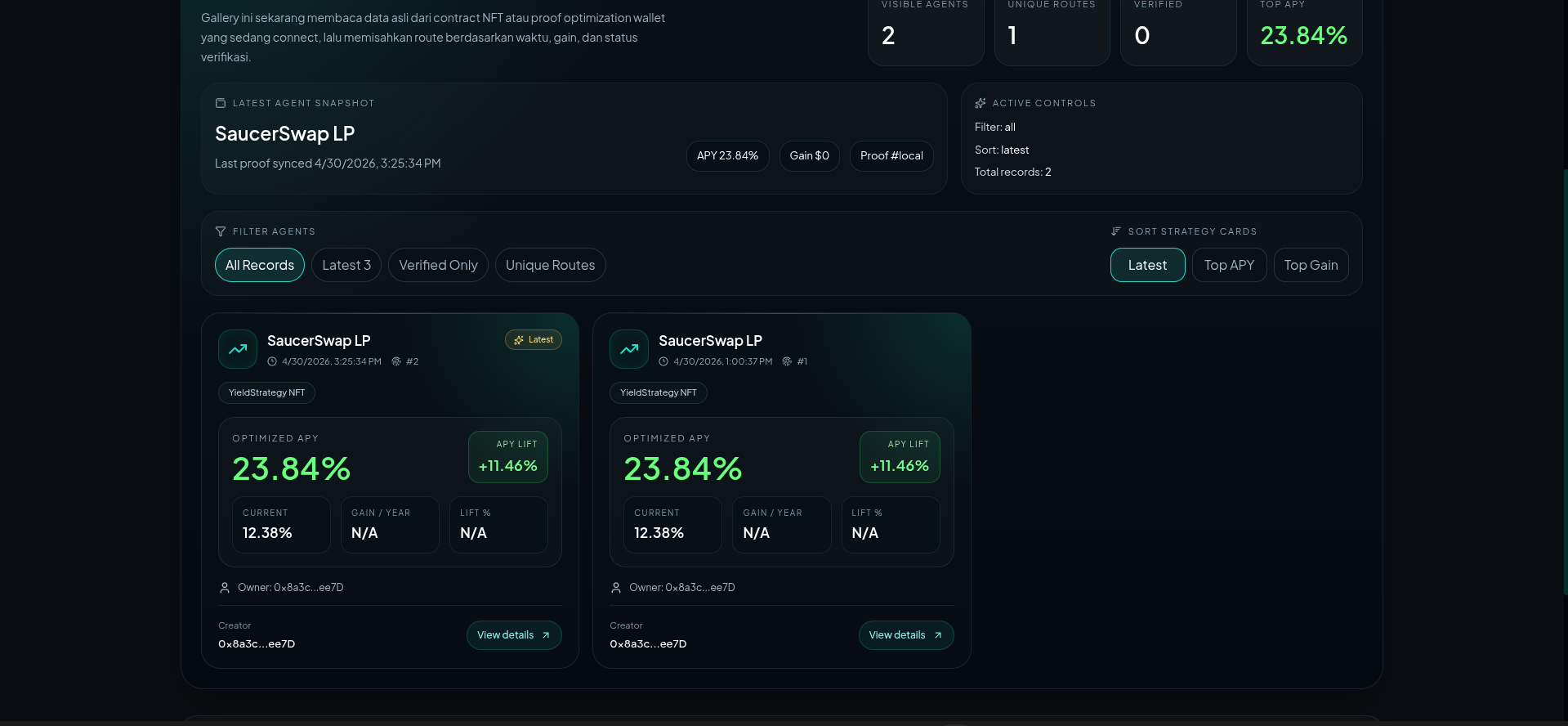
Task: Sort strategy cards by Top Gain
Action: 1311,265
